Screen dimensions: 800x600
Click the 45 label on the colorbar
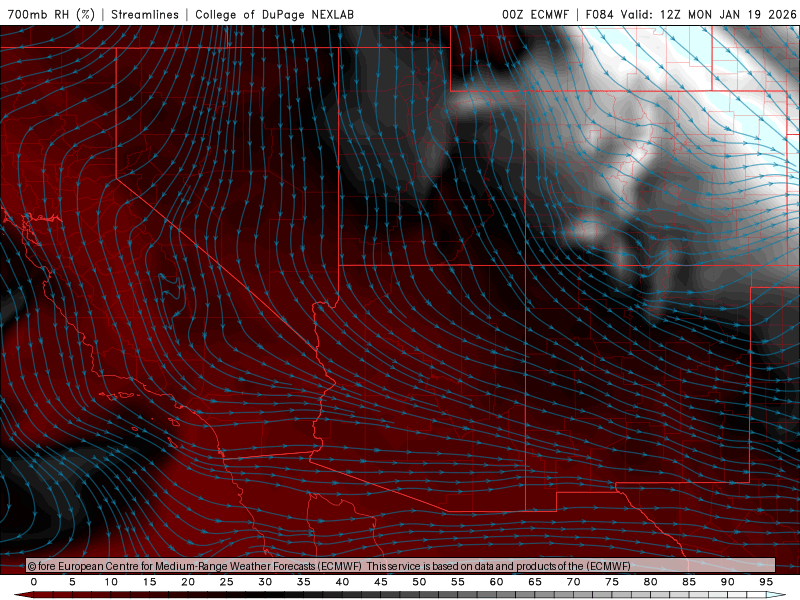(381, 582)
